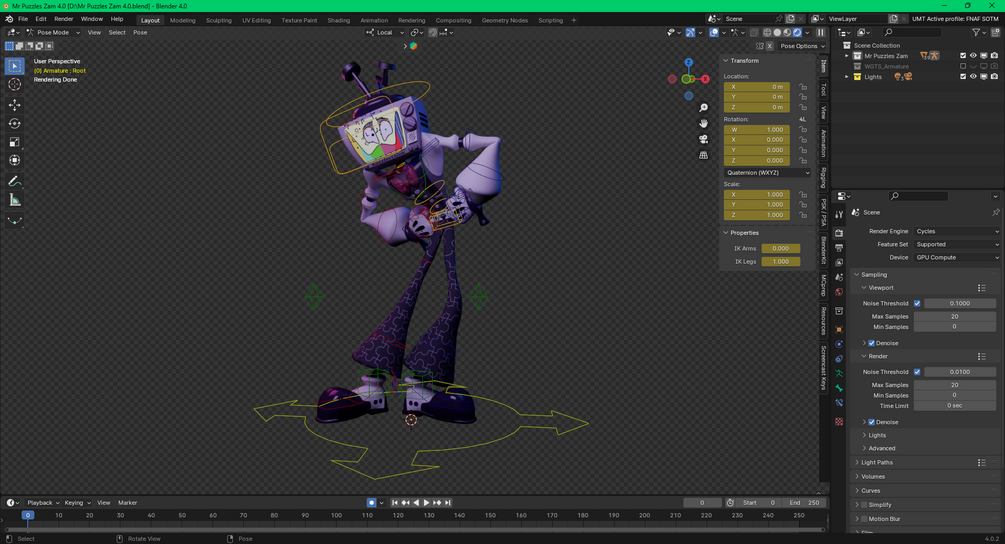1005x544 pixels.
Task: Switch to Scripting workspace tab
Action: (x=551, y=21)
